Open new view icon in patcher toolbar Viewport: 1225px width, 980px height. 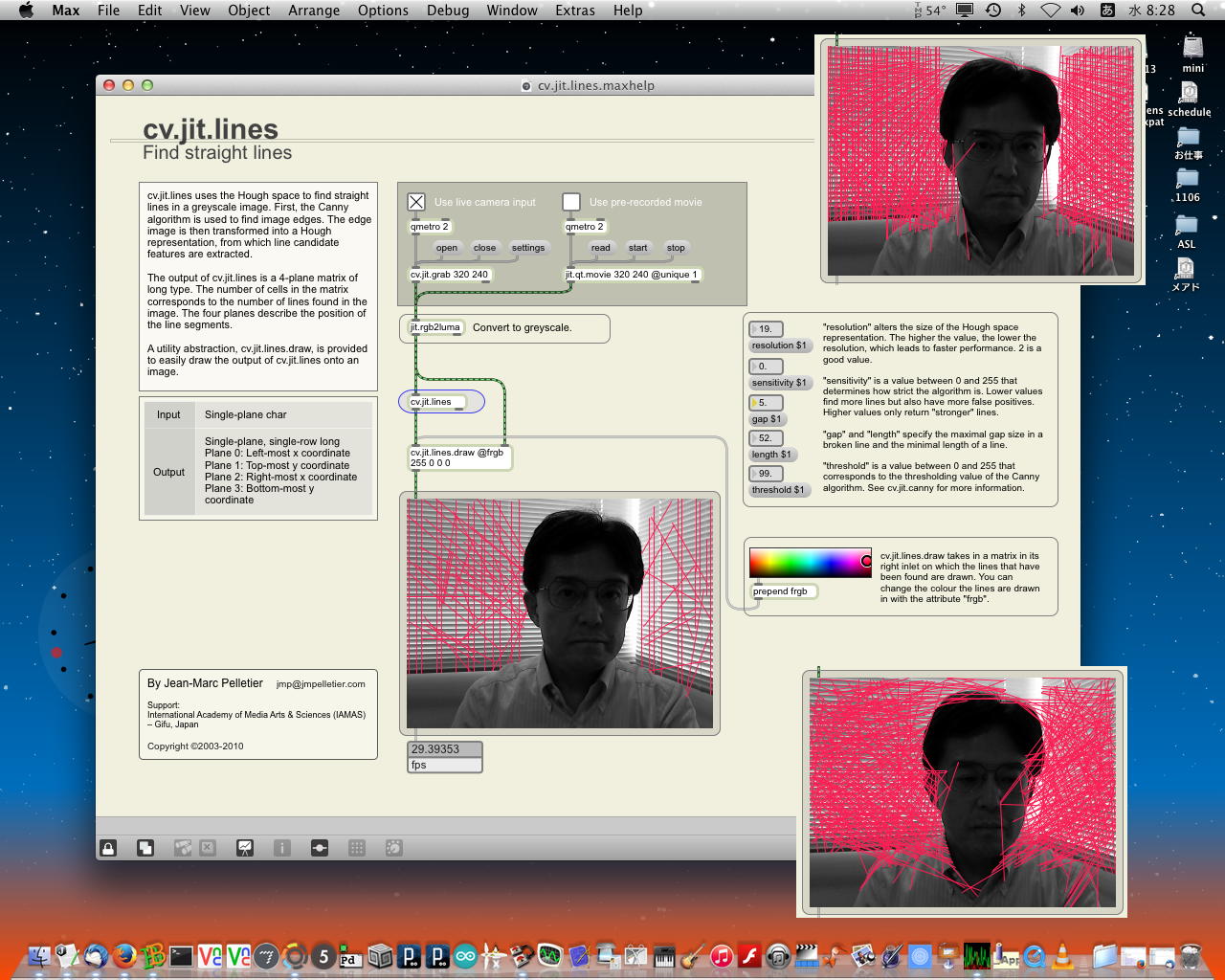(x=145, y=848)
